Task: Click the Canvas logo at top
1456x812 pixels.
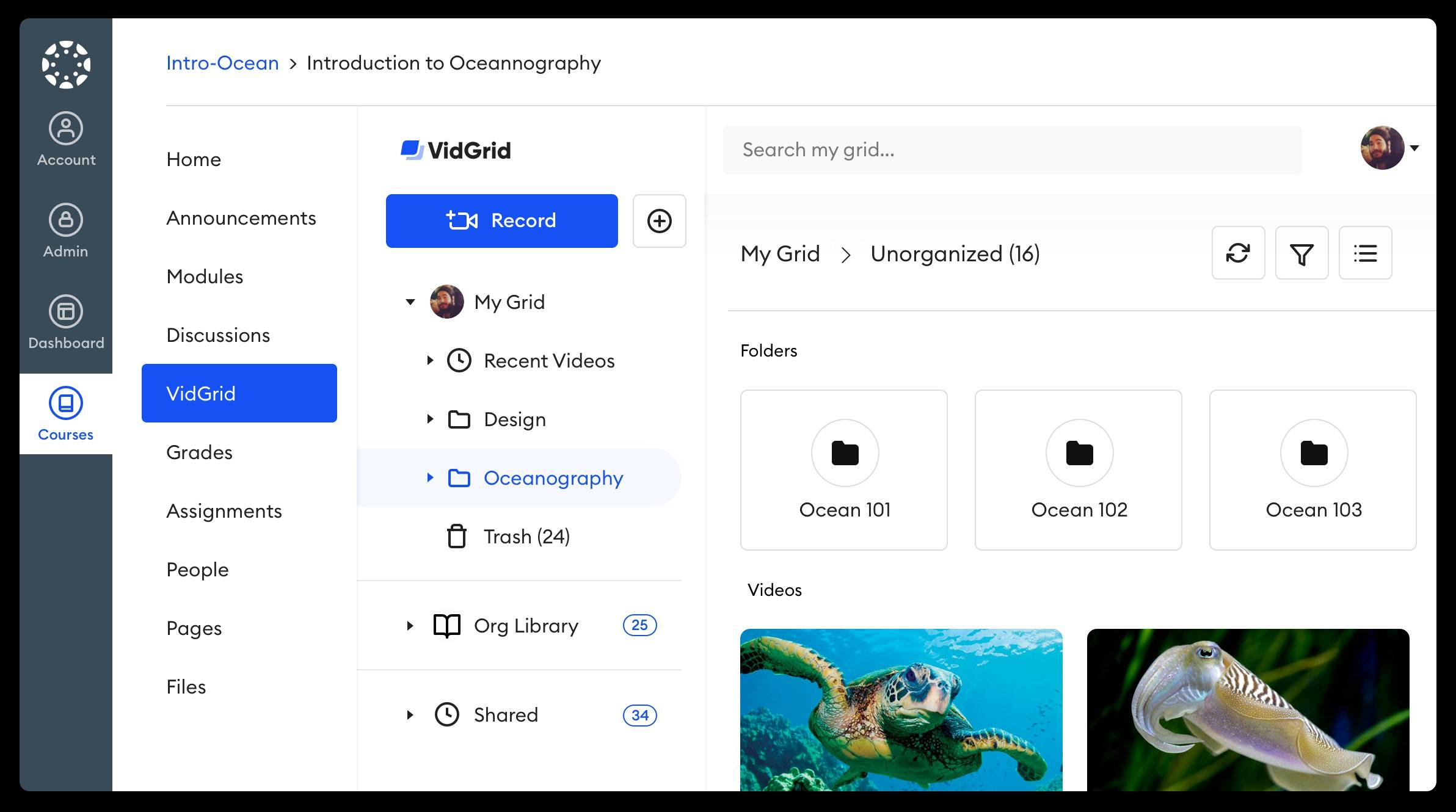Action: click(x=66, y=64)
